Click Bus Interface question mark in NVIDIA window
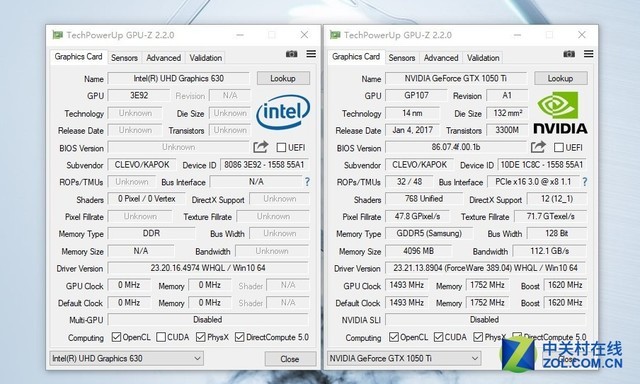The height and width of the screenshot is (384, 640). 584,182
